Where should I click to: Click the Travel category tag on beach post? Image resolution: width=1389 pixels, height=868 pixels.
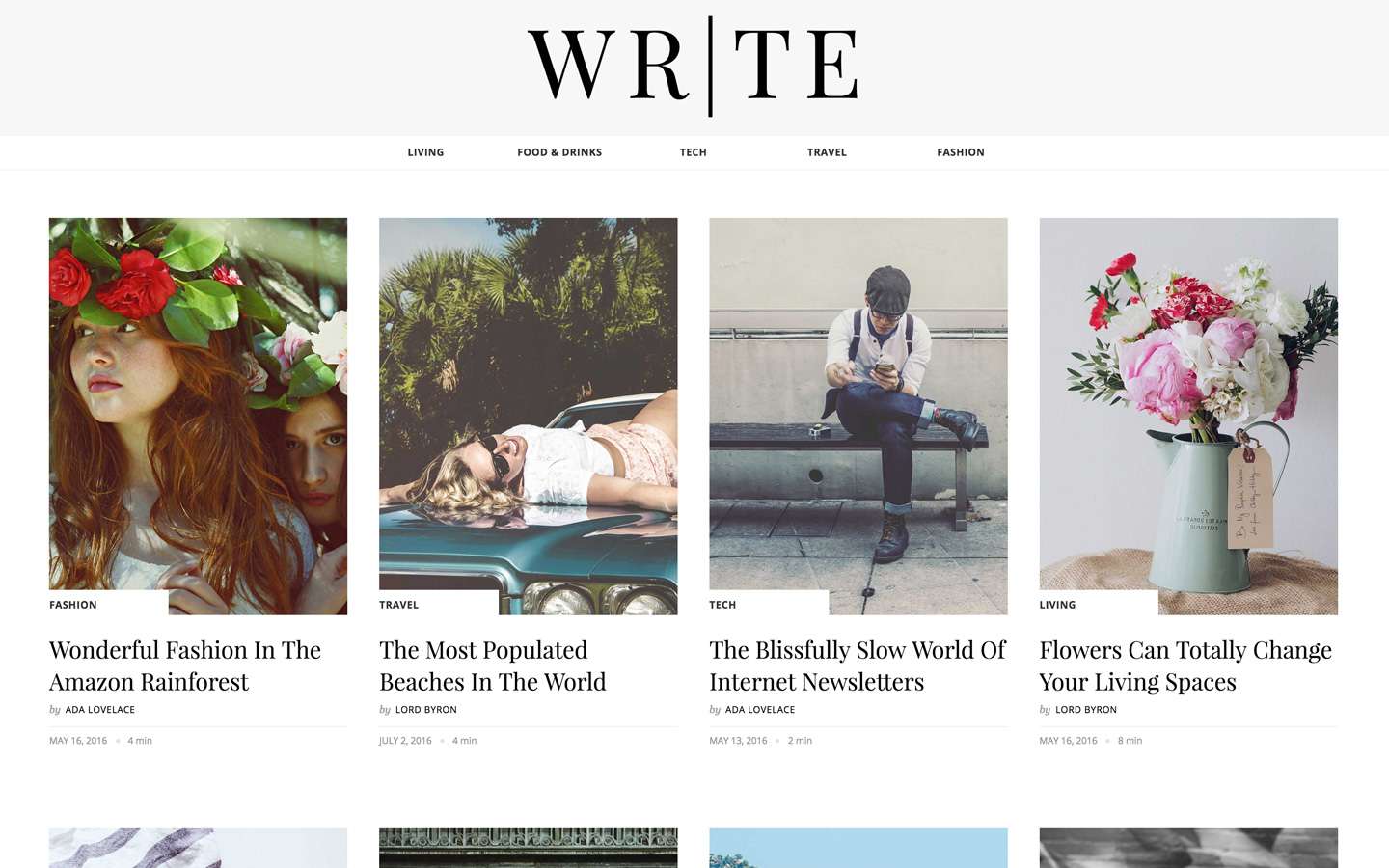398,605
